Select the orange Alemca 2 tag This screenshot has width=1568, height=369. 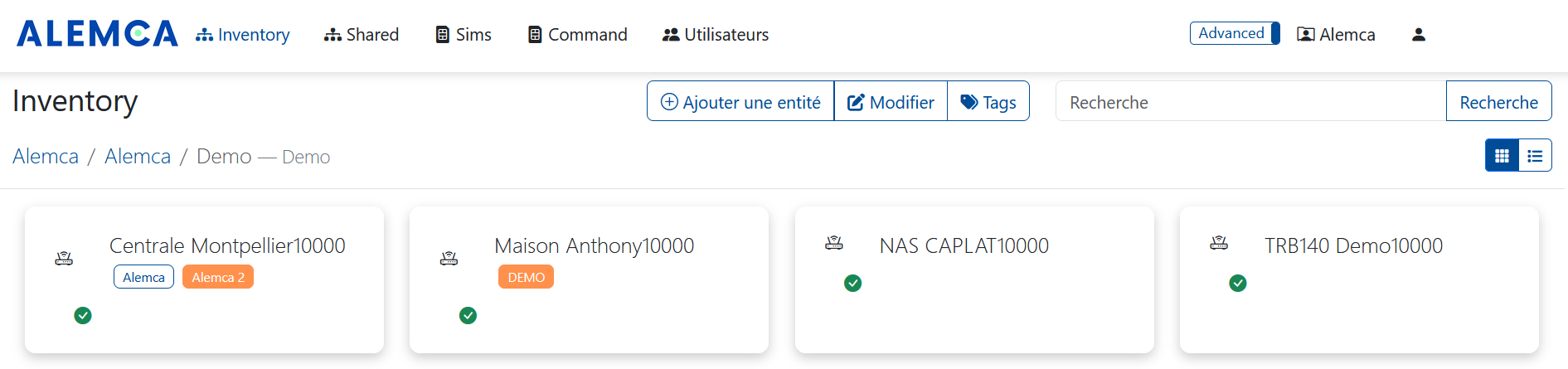tap(218, 277)
